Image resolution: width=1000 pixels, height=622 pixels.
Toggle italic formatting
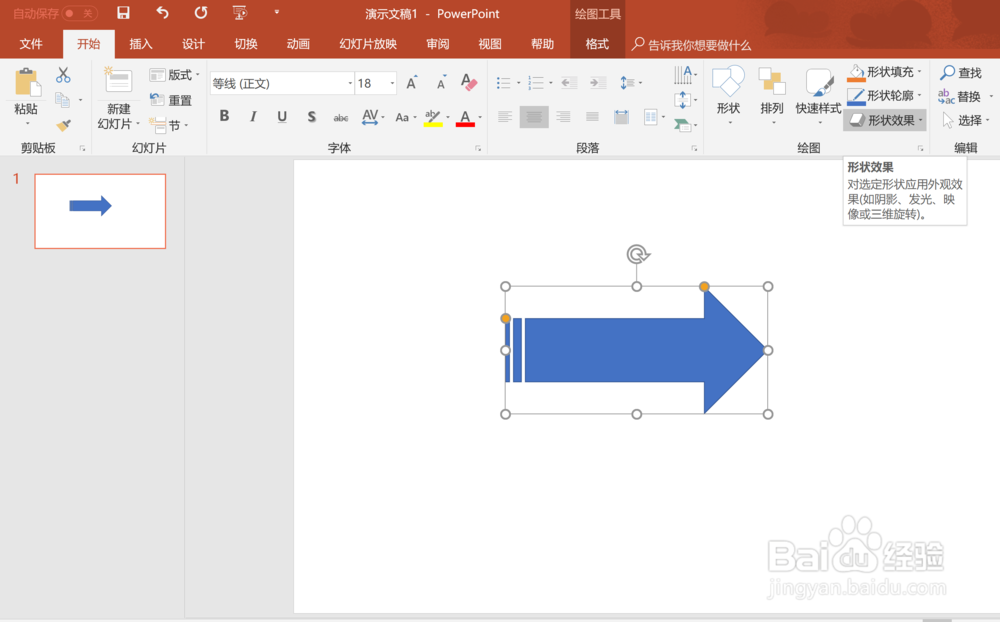click(x=253, y=116)
